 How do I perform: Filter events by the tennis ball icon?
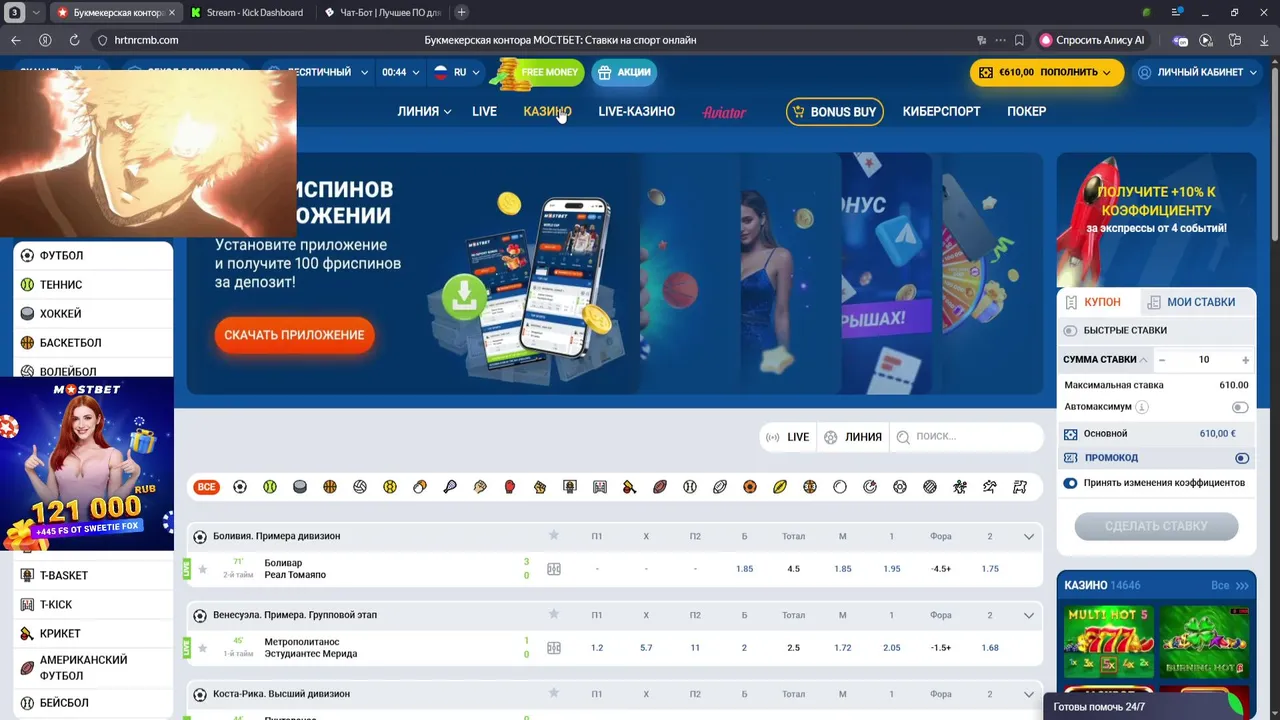point(270,487)
